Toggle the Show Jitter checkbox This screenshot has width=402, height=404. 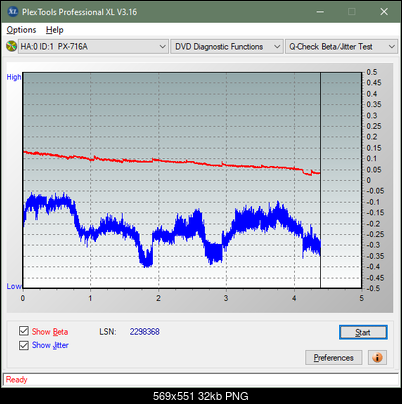(24, 345)
